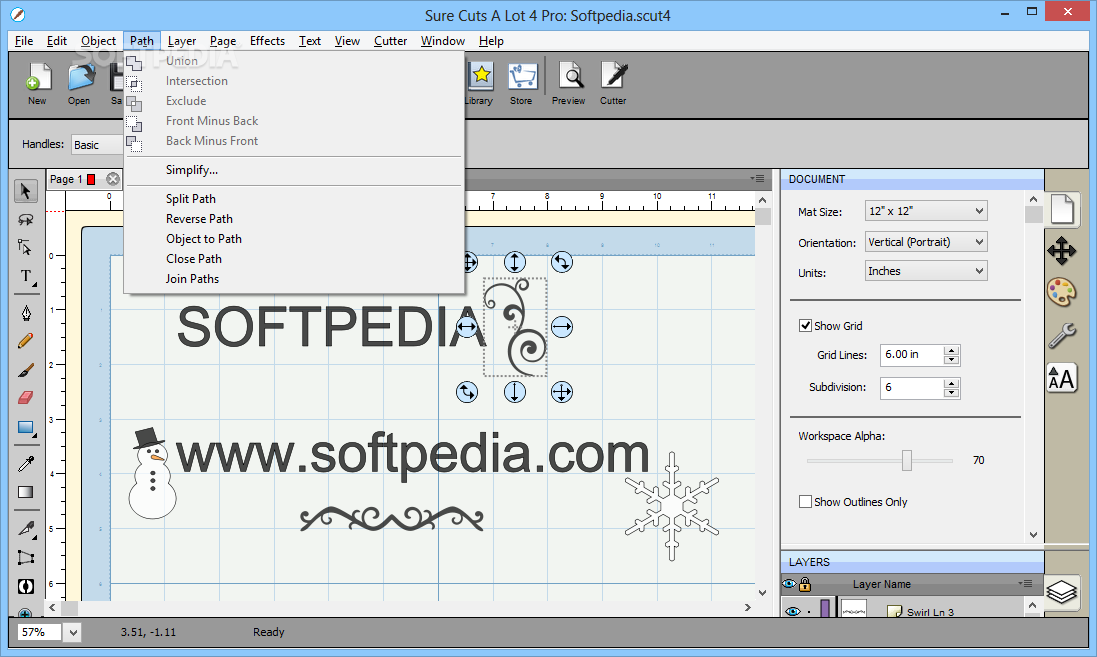1097x657 pixels.
Task: Select the Eraser tool
Action: [26, 398]
